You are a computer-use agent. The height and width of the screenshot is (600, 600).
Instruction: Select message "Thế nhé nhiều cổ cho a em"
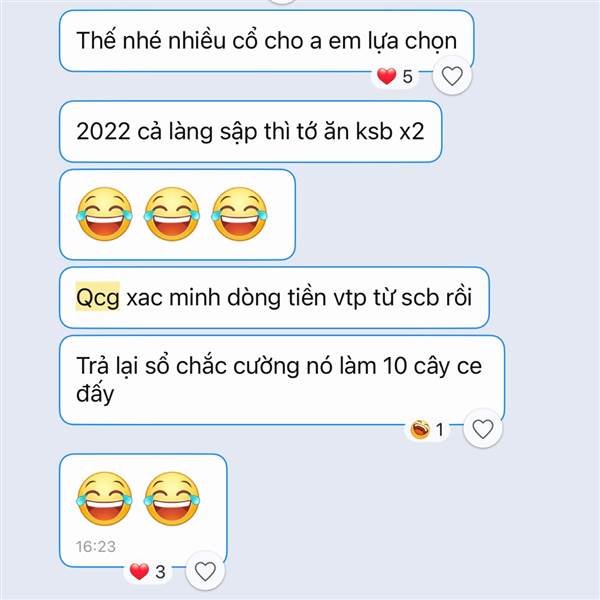pos(267,41)
